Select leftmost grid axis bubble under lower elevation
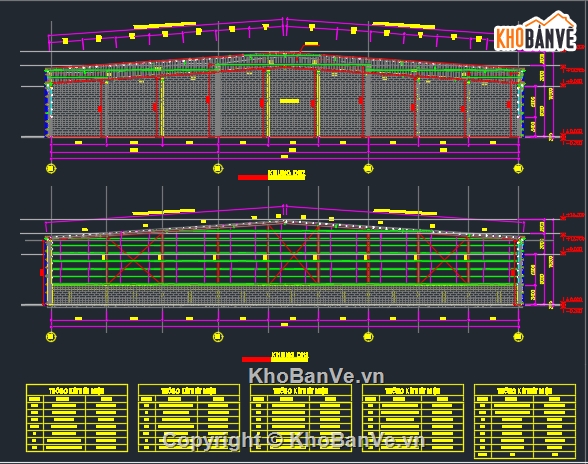Image resolution: width=588 pixels, height=464 pixels. pos(51,337)
